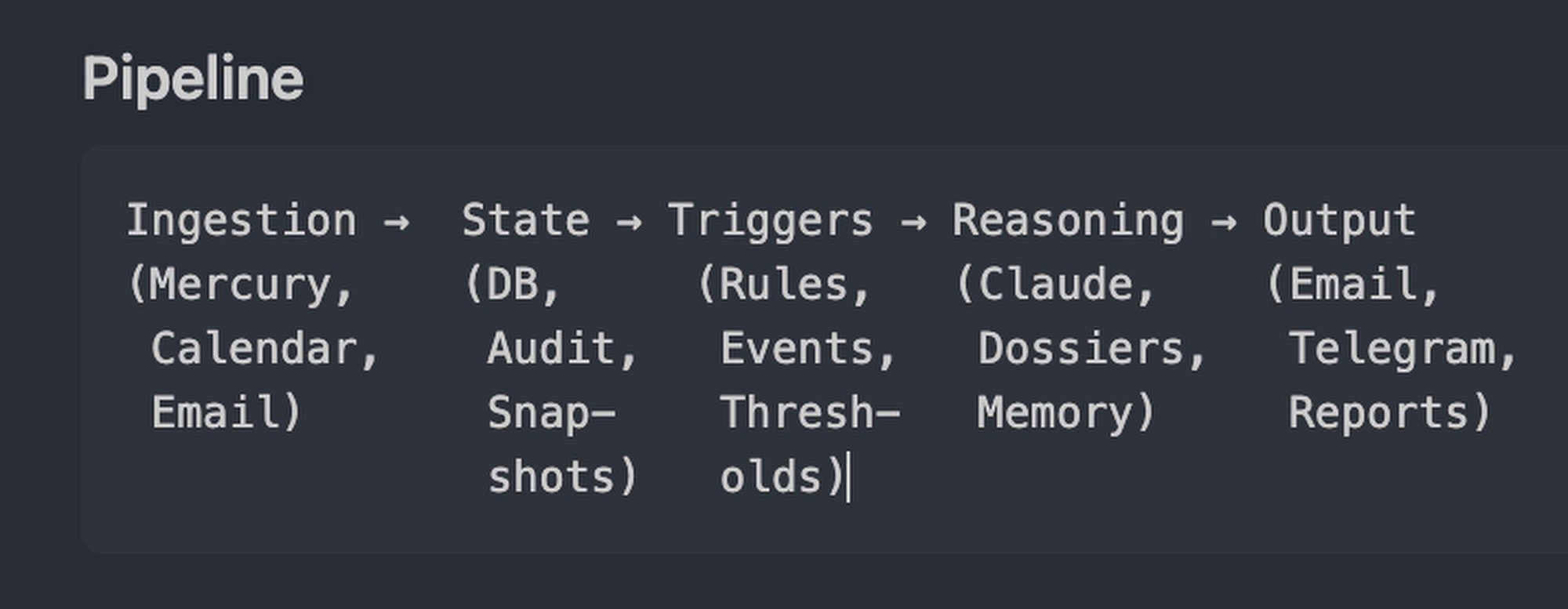Place cursor on Mercury in the code block
Screen dimensions: 1568x609
pyautogui.click(x=240, y=285)
